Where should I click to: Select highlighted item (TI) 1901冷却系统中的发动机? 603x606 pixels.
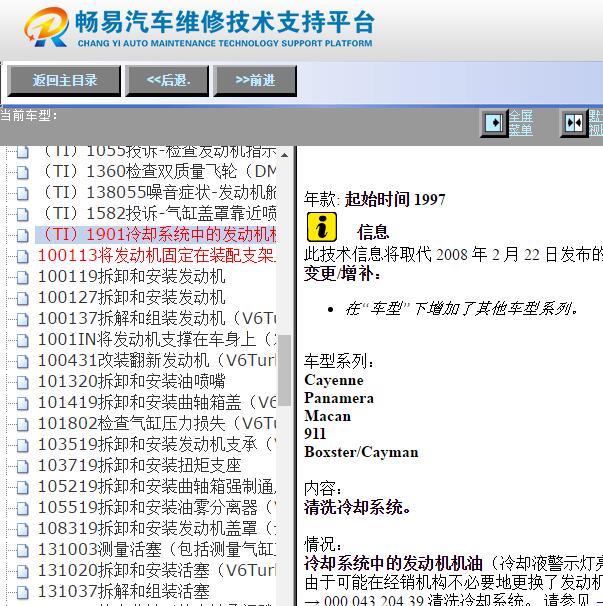point(157,235)
